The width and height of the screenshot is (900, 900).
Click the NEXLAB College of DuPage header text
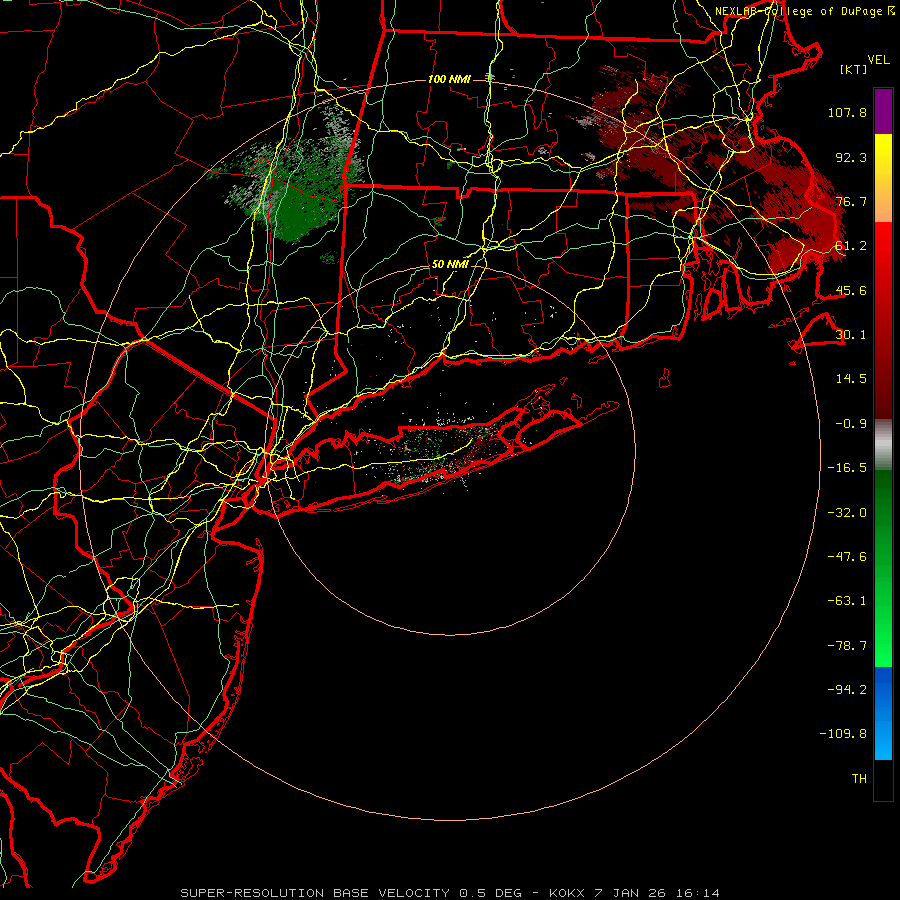point(805,11)
